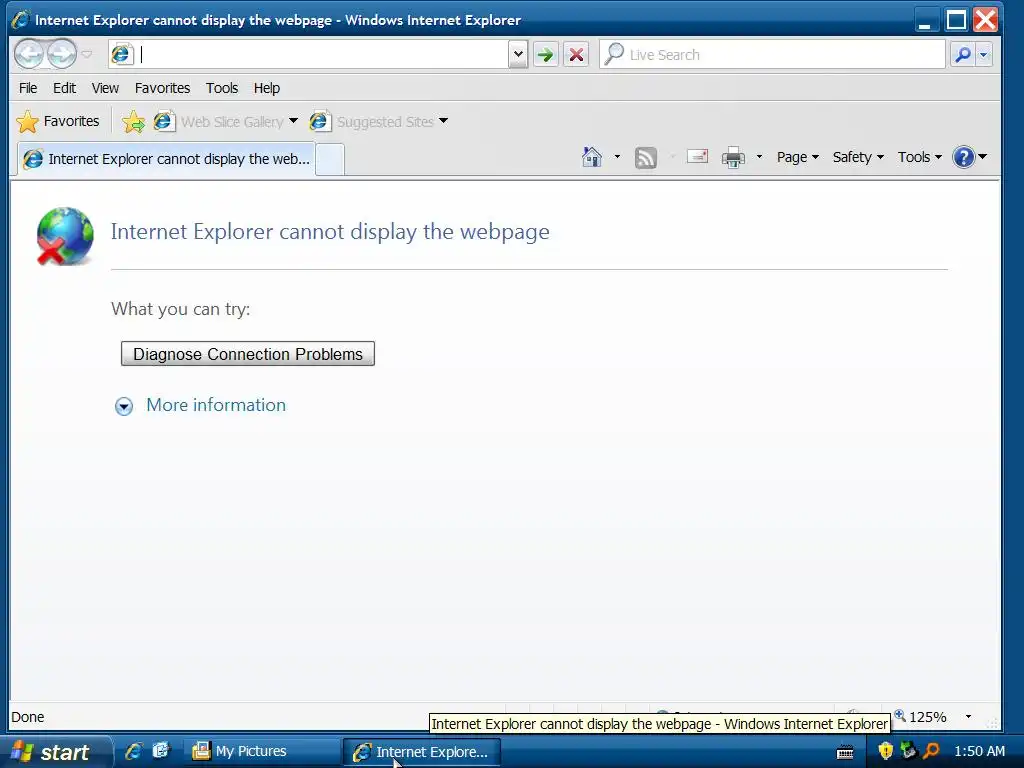Open Suggested Sites link
This screenshot has width=1024, height=768.
pos(372,121)
